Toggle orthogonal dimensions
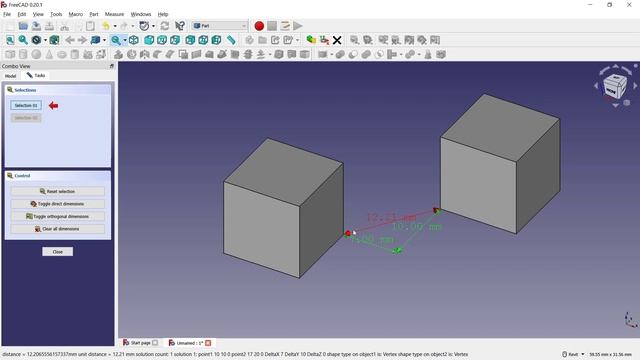The width and height of the screenshot is (640, 360). coord(58,216)
